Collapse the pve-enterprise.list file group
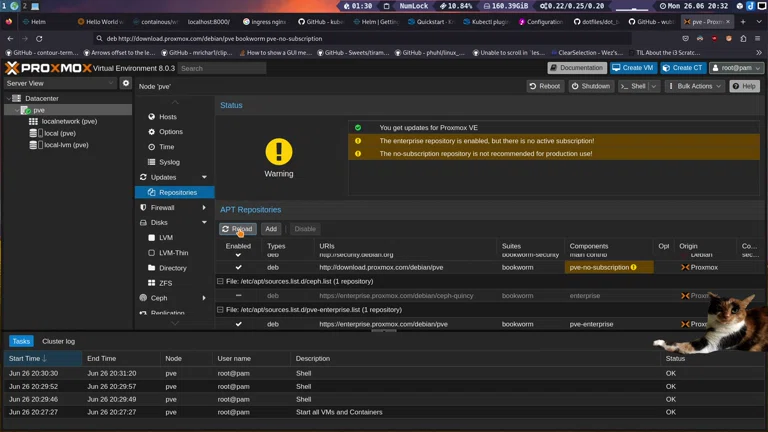The height and width of the screenshot is (432, 768). click(220, 310)
